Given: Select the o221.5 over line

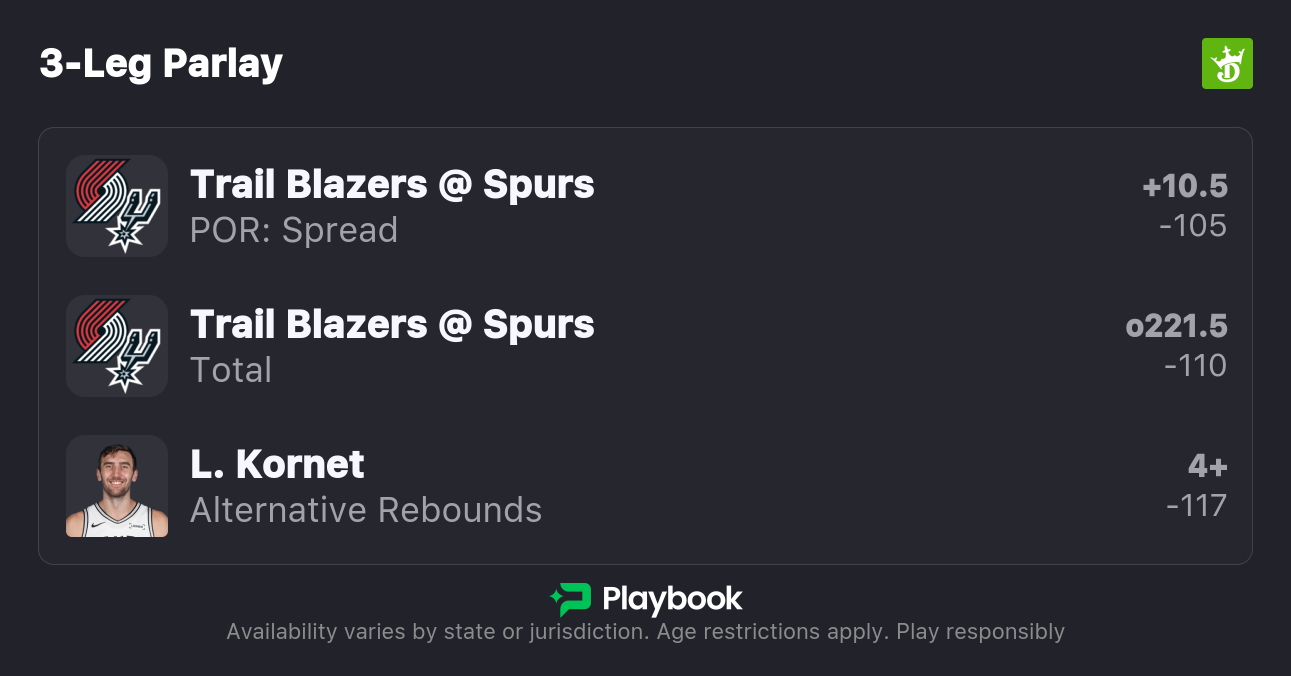Looking at the screenshot, I should [x=1176, y=326].
